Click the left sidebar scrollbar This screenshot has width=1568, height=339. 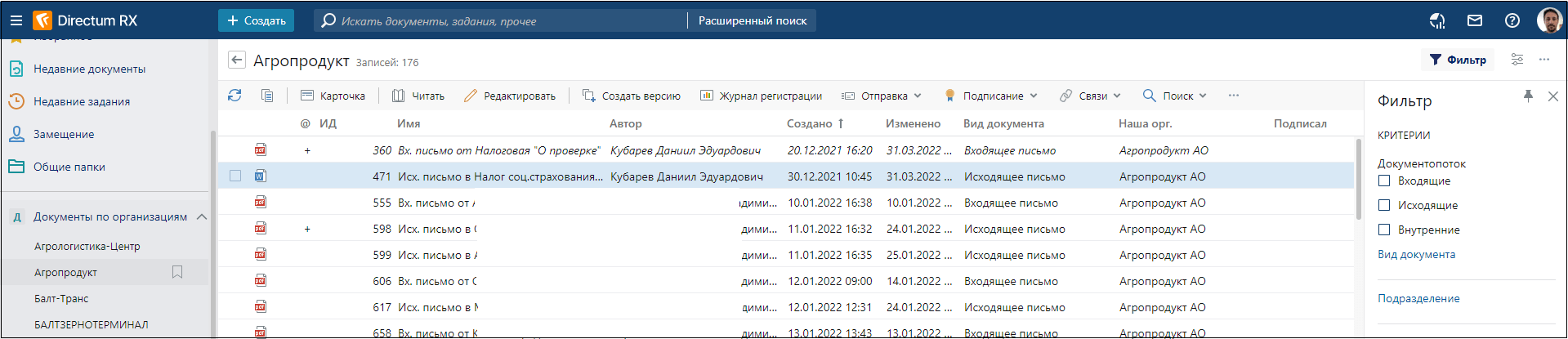pyautogui.click(x=213, y=233)
